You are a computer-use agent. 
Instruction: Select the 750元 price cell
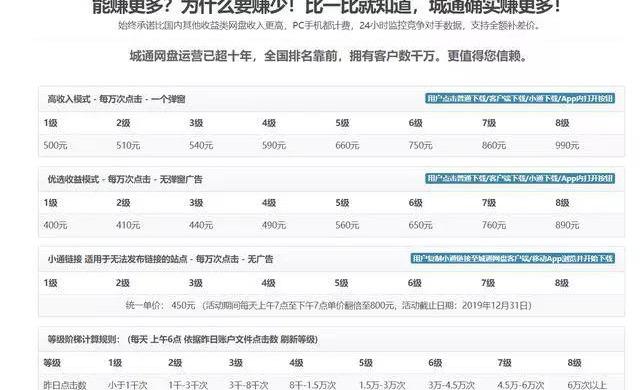pyautogui.click(x=420, y=145)
